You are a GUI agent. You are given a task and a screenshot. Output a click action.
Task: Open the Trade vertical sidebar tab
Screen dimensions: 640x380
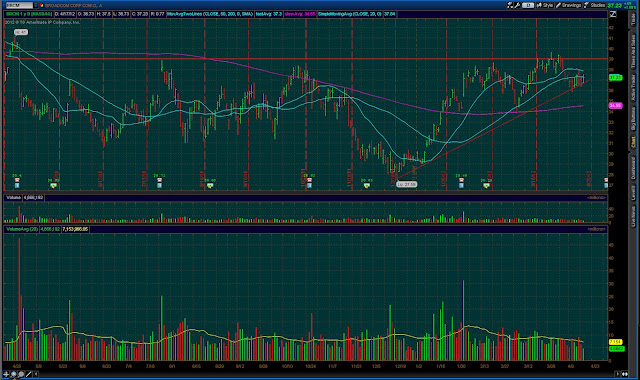point(633,19)
